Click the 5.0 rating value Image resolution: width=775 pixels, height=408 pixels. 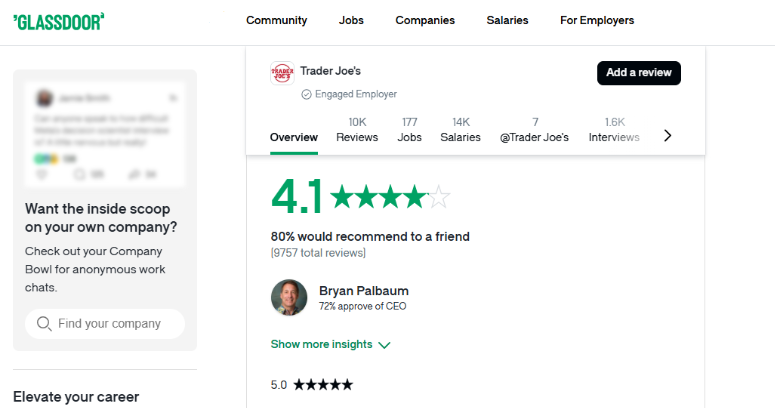(x=279, y=385)
